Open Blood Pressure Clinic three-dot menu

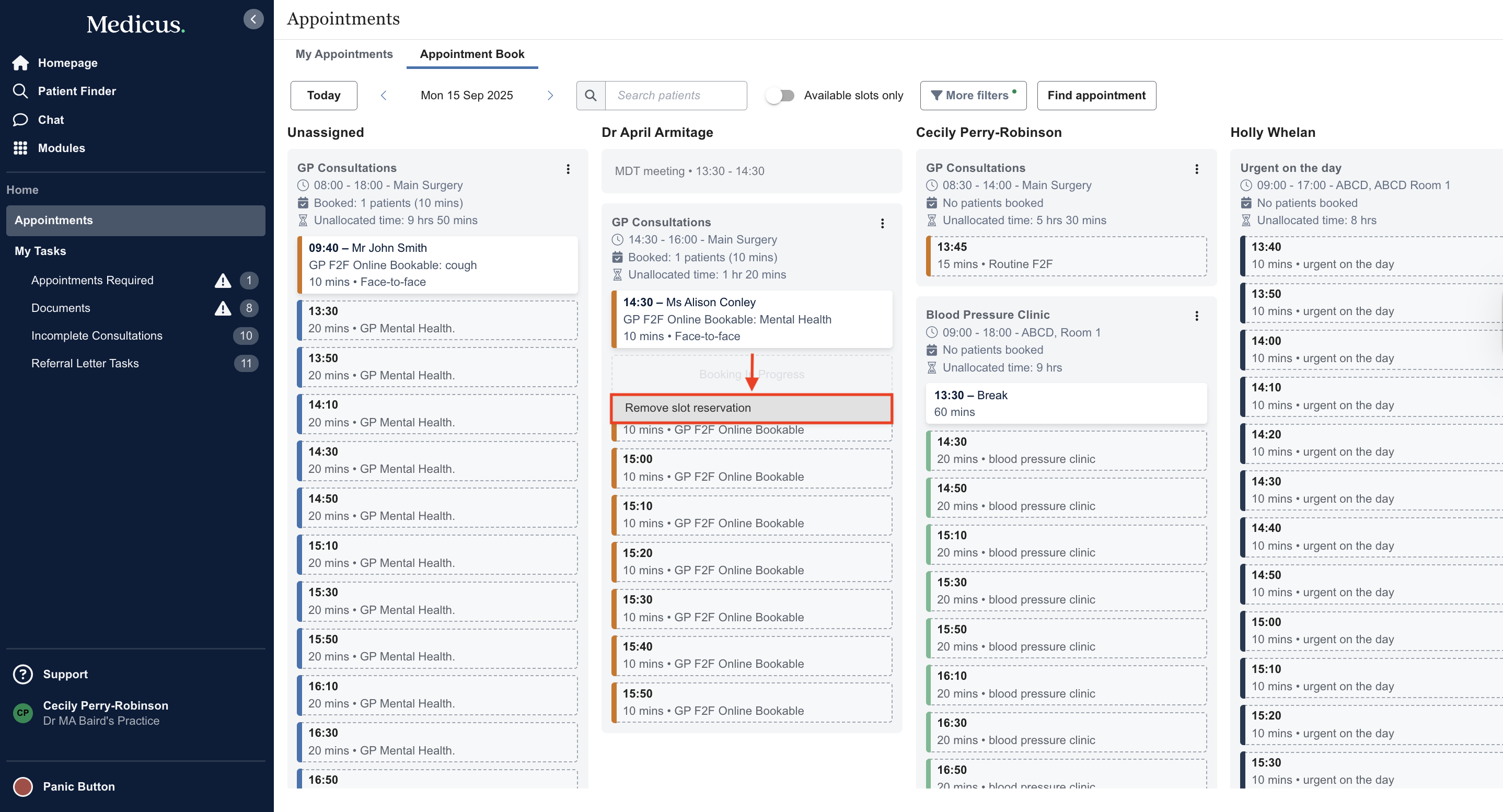coord(1197,316)
